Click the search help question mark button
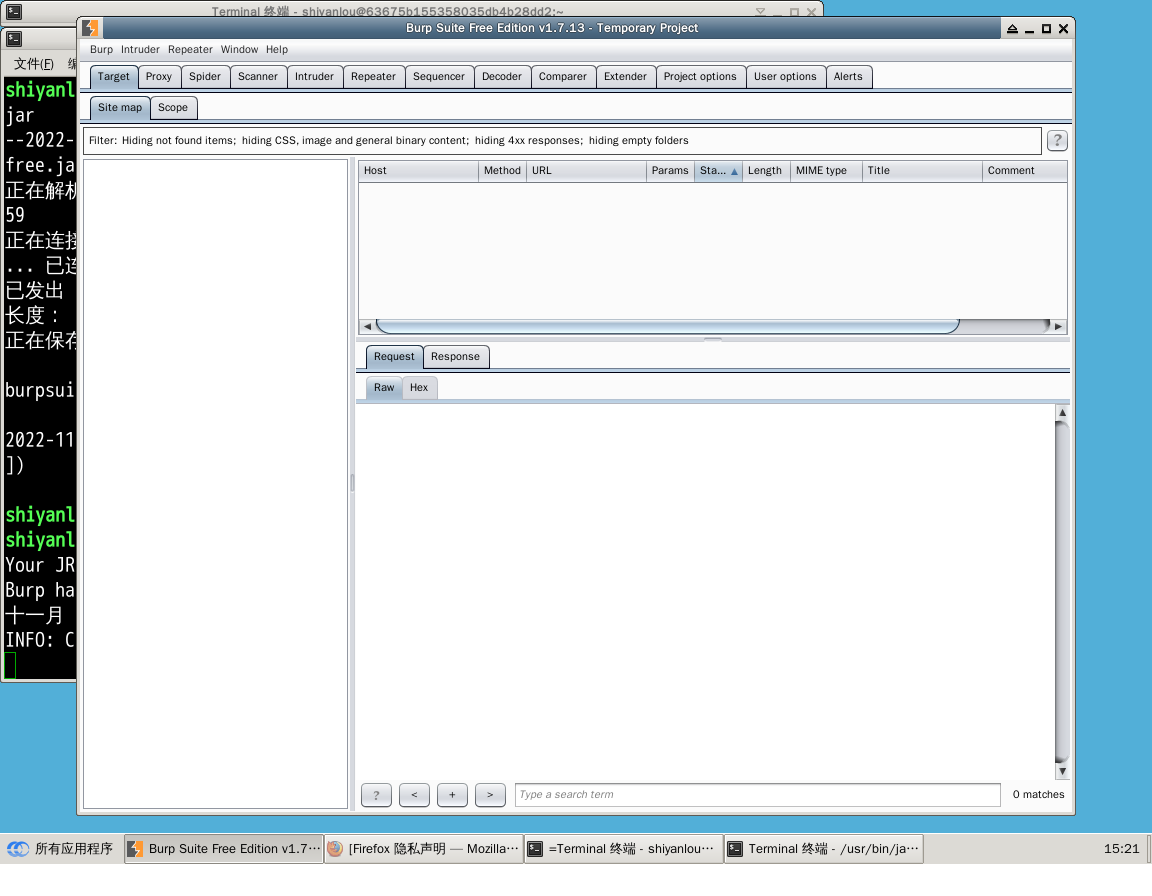The image size is (1152, 896). coord(376,795)
